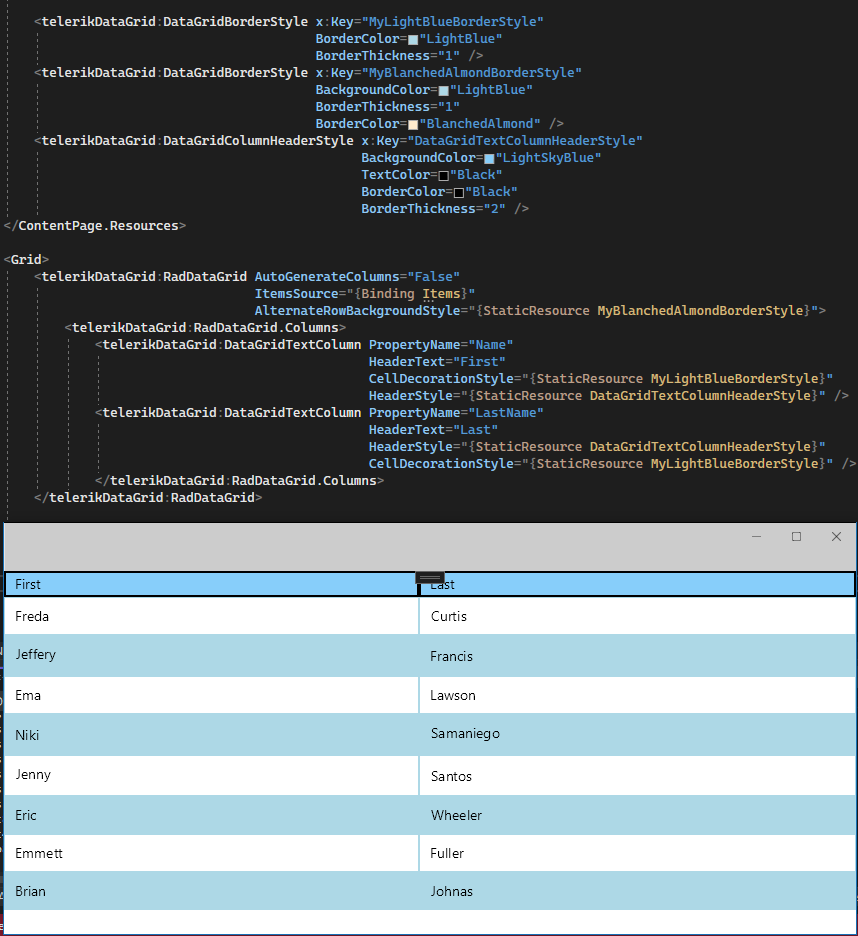Viewport: 858px width, 936px height.
Task: Select the Niki cell
Action: 211,735
